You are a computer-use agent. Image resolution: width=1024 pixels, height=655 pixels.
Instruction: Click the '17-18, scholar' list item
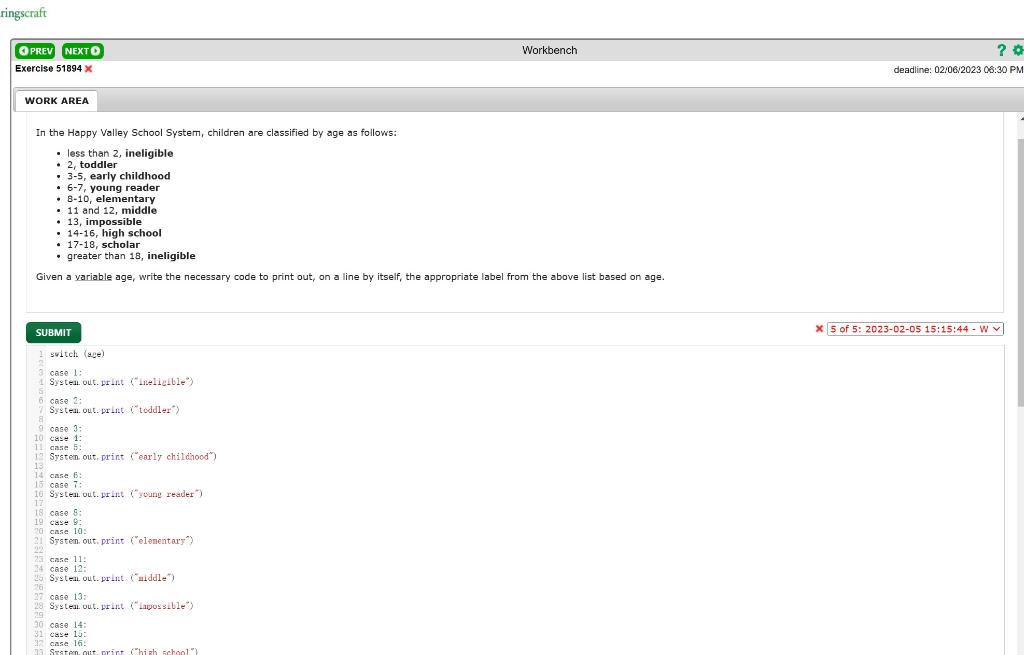pyautogui.click(x=103, y=245)
